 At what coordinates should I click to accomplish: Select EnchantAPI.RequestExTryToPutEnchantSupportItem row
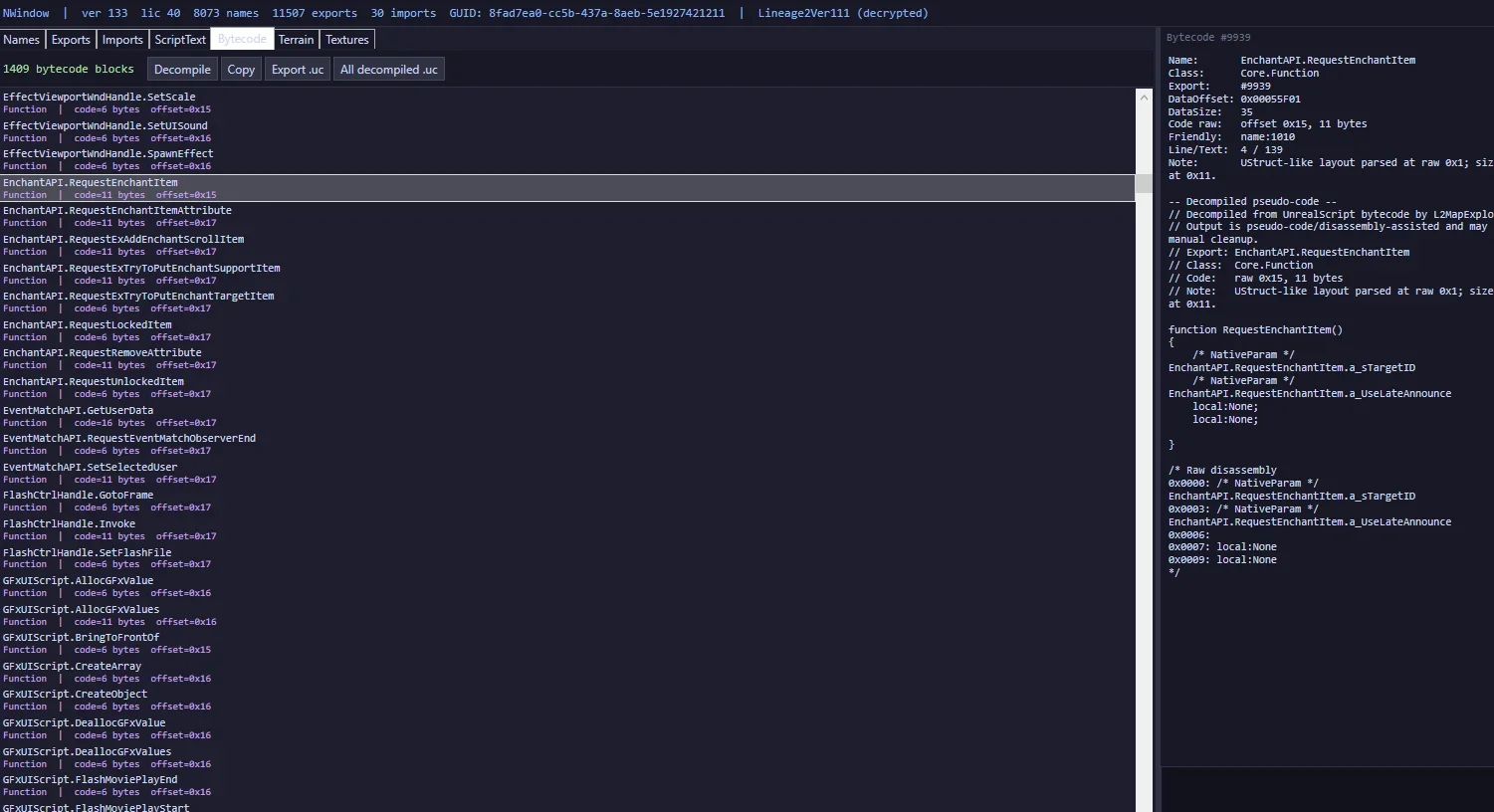coord(567,275)
